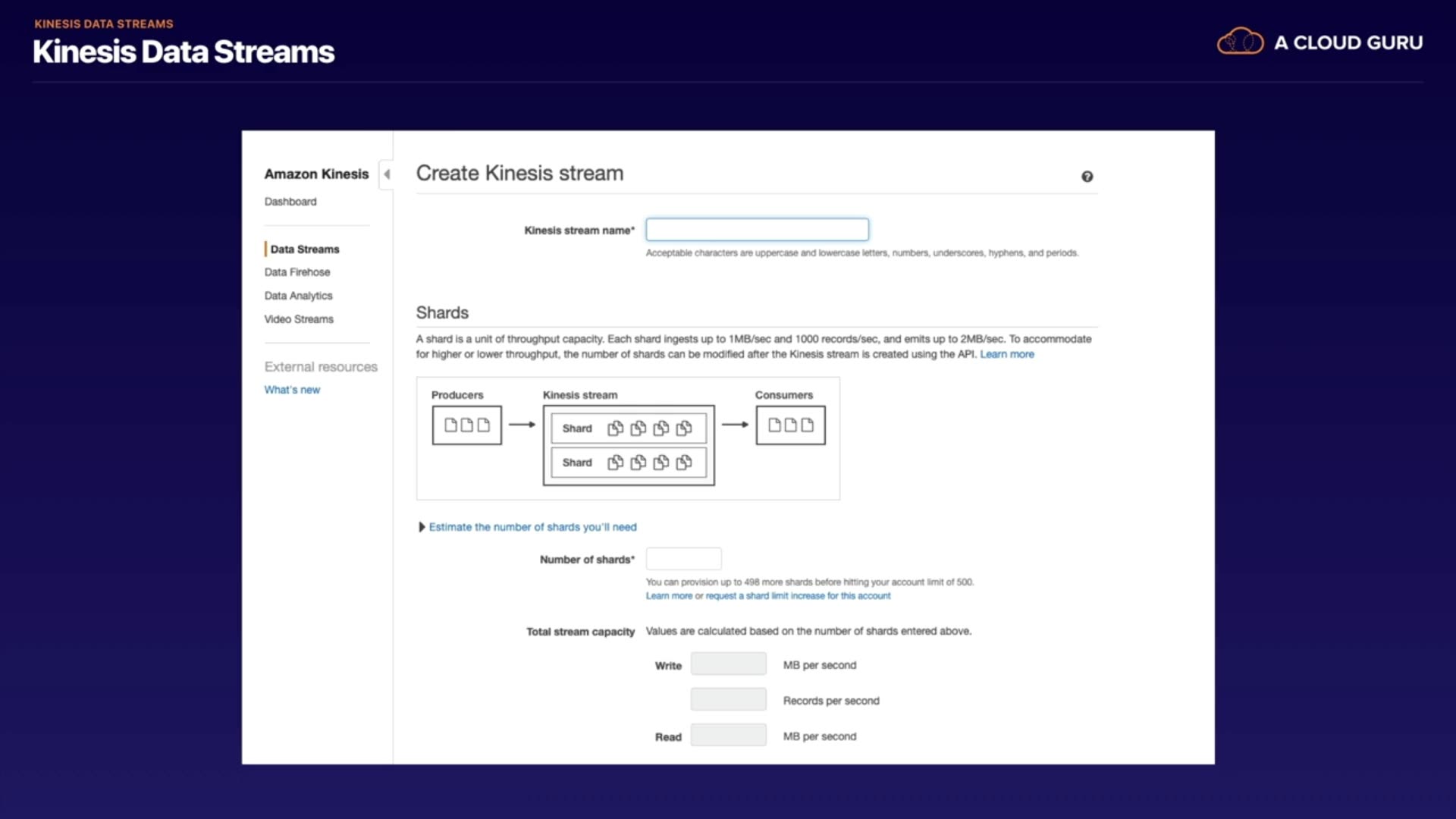Click the Producers documents icon box
Viewport: 1456px width, 819px height.
[x=466, y=425]
